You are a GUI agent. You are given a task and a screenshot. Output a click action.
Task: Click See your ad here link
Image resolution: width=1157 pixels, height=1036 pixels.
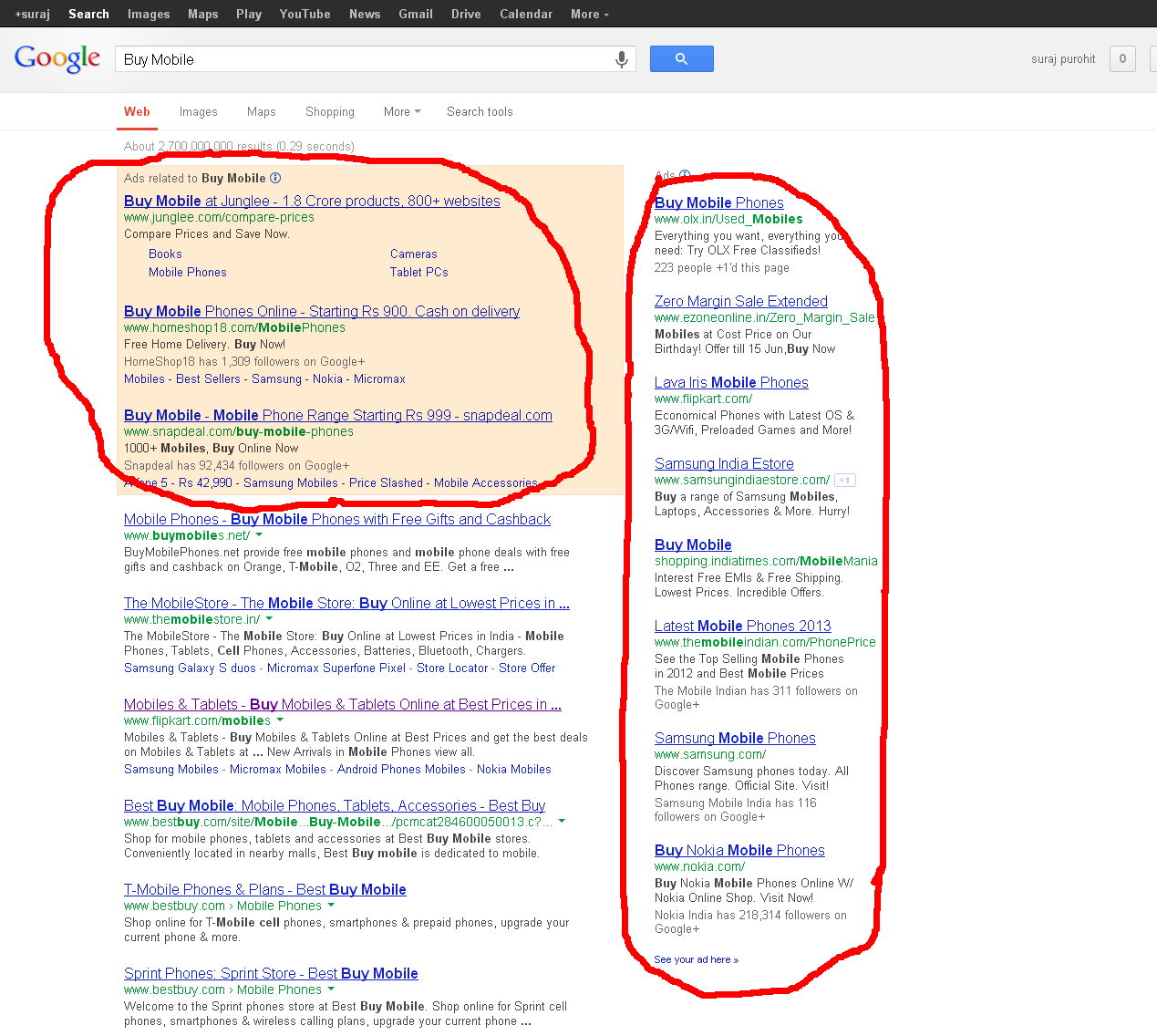(x=696, y=959)
